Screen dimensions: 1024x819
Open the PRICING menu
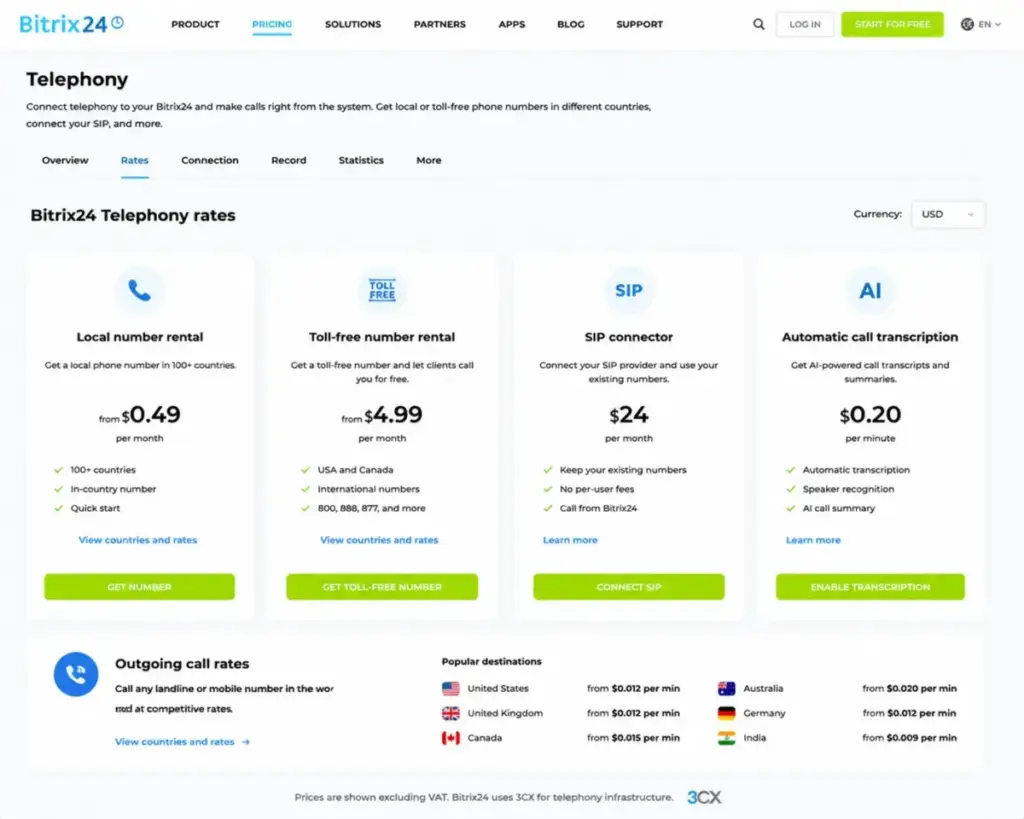click(272, 24)
